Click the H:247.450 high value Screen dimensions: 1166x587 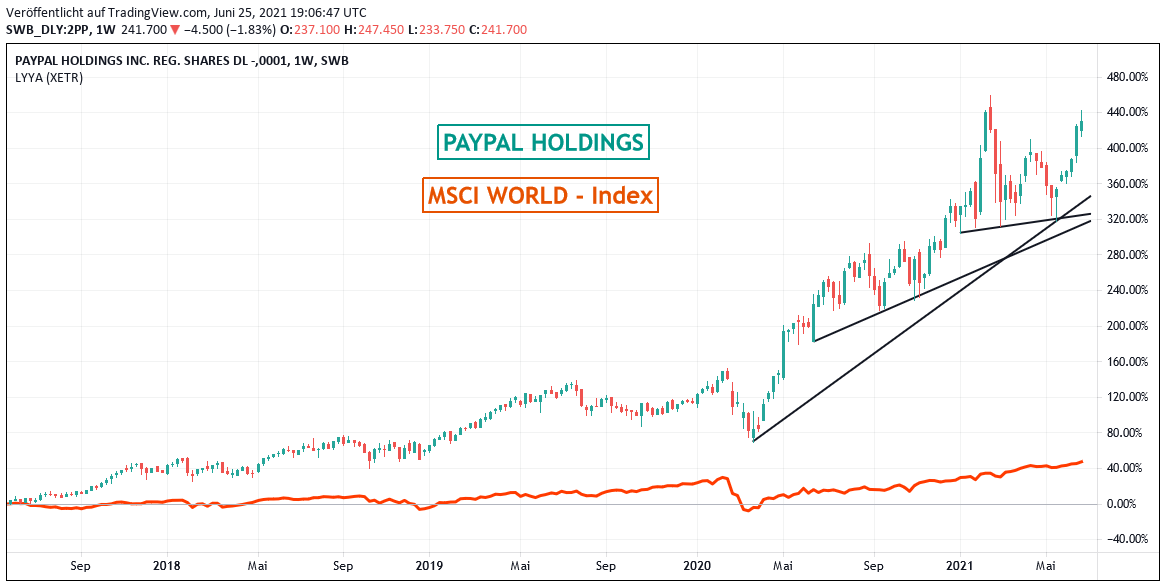tap(375, 29)
